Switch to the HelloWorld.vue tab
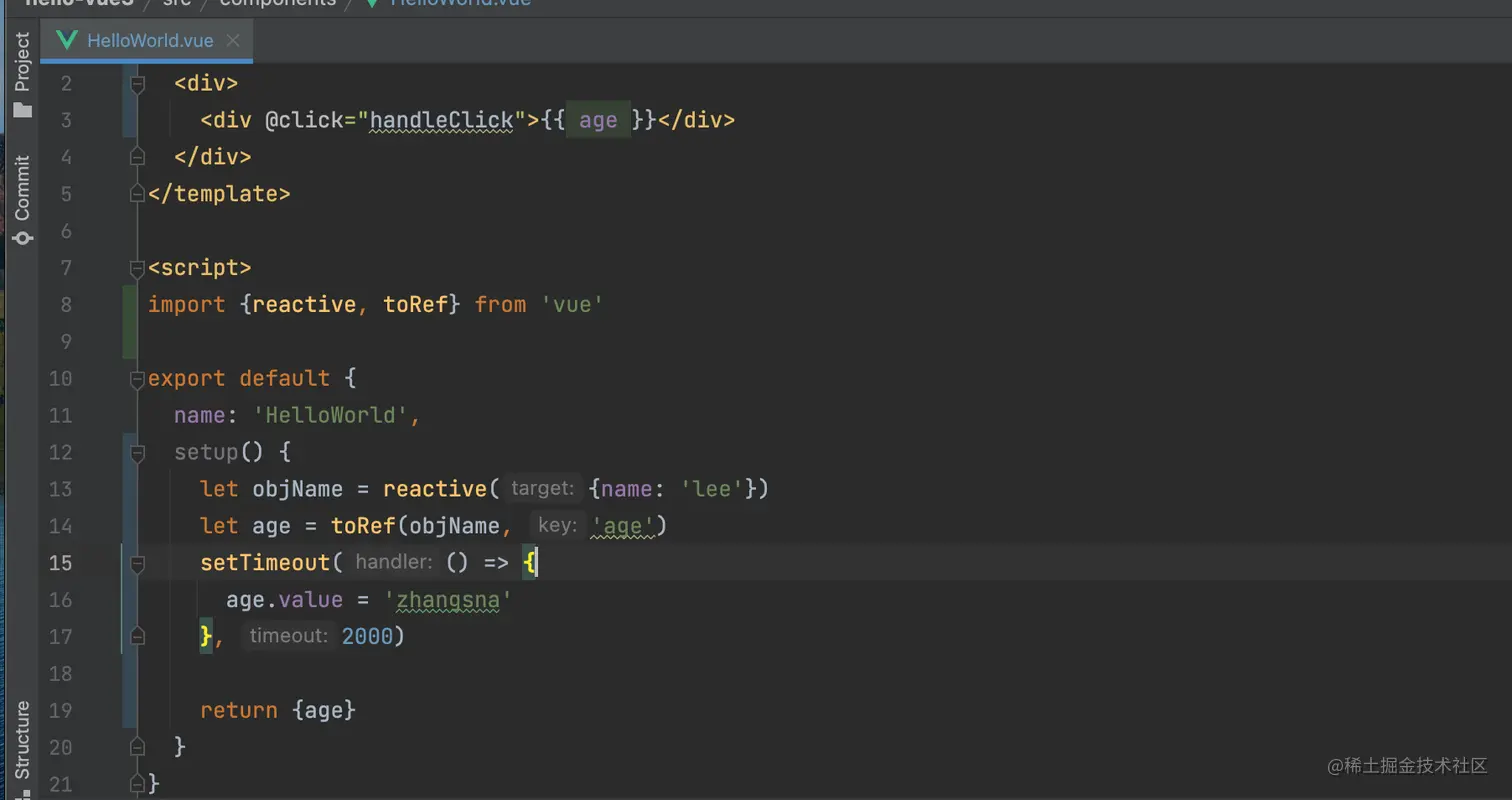This screenshot has height=800, width=1512. tap(147, 41)
